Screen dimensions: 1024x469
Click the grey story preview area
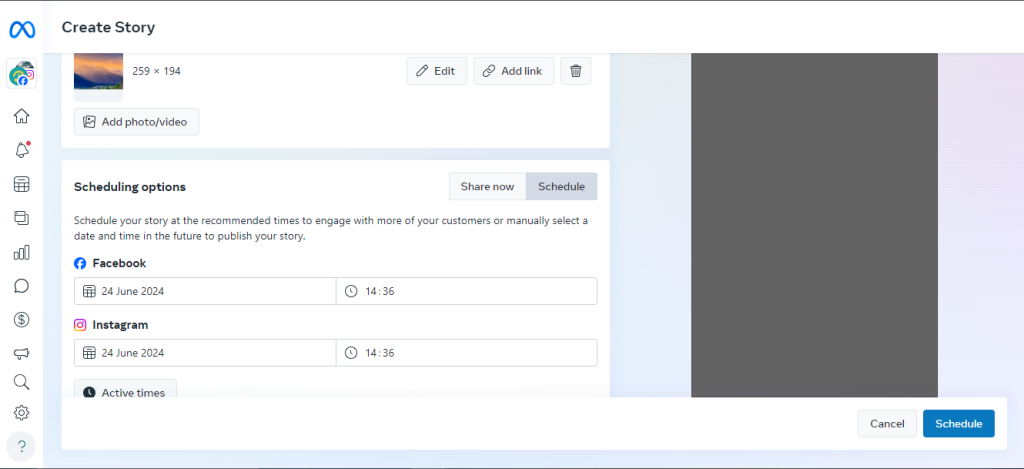(x=814, y=225)
